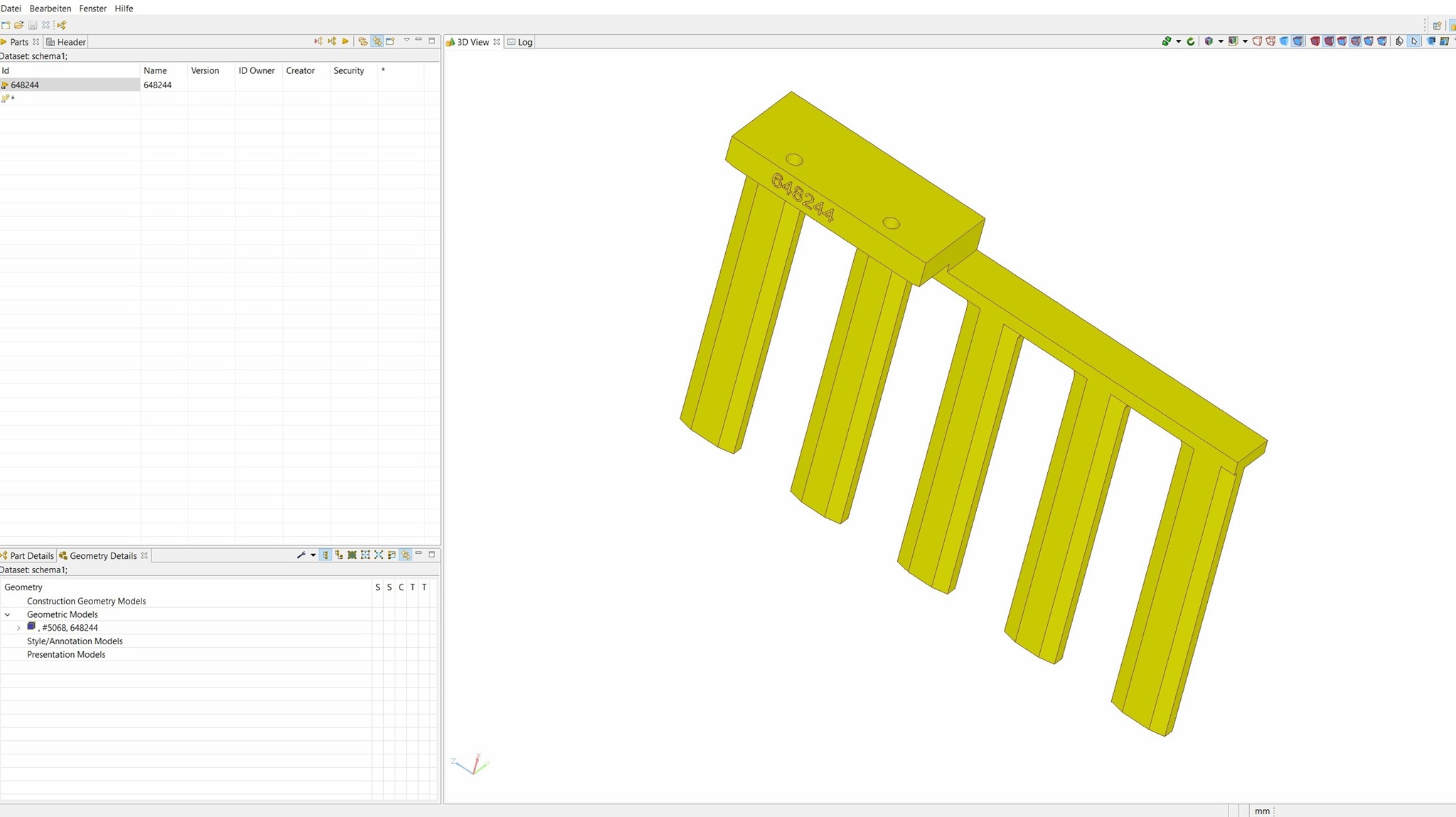This screenshot has height=817, width=1456.
Task: Toggle link-with-selection arrows in Parts toolbar
Action: pyautogui.click(x=377, y=41)
